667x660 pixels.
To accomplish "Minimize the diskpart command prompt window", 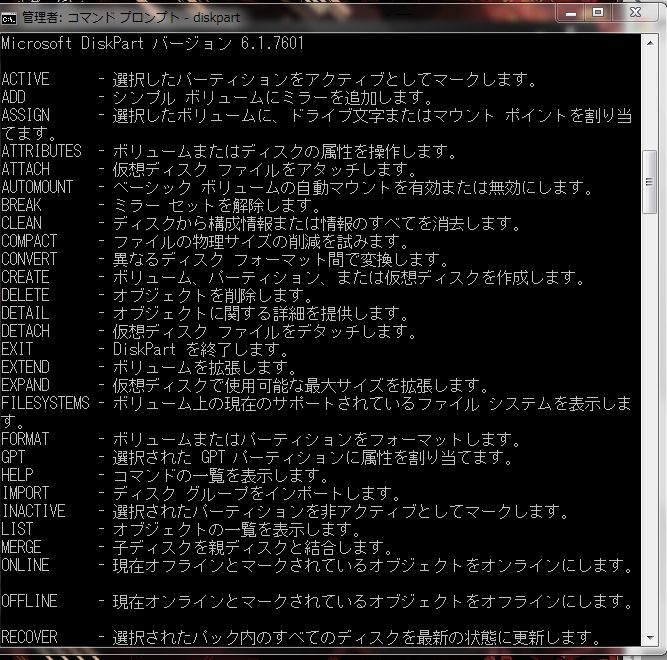I will point(571,14).
